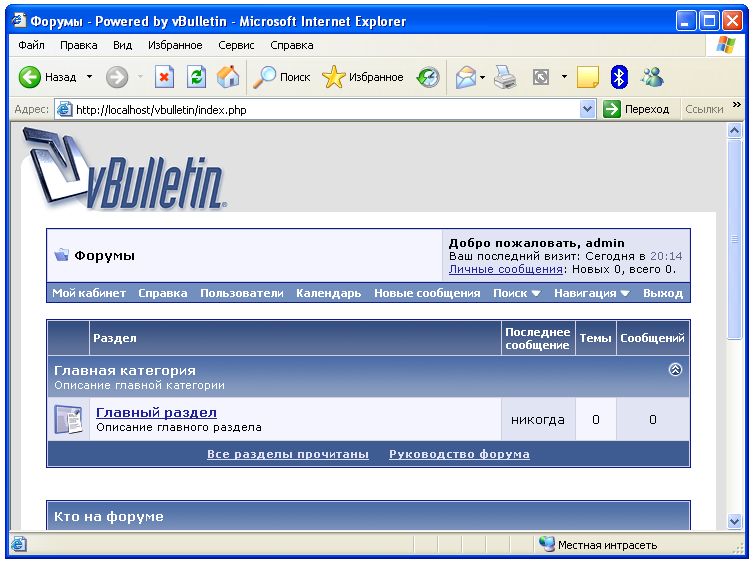
Task: Open the Messenger toolbar icon
Action: point(652,77)
